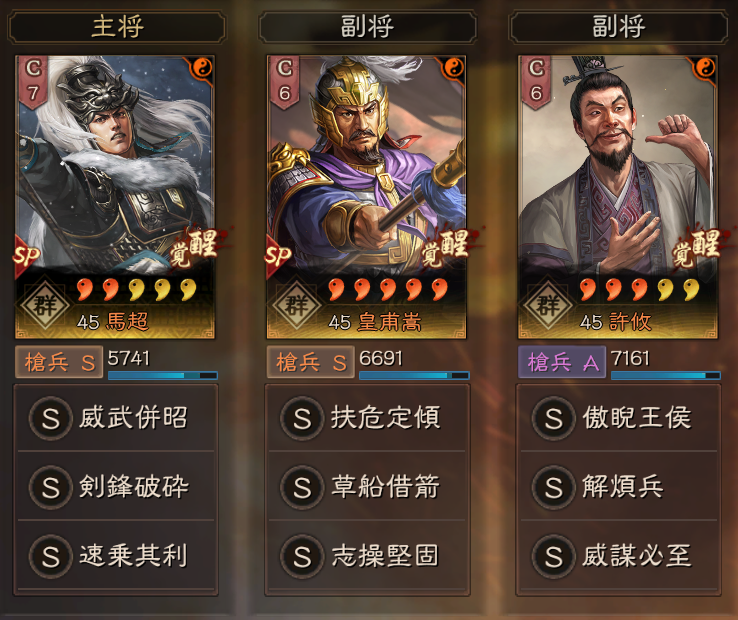This screenshot has width=738, height=620.
Task: Click the yin-yang icon on 許攸's card
Action: (x=706, y=68)
